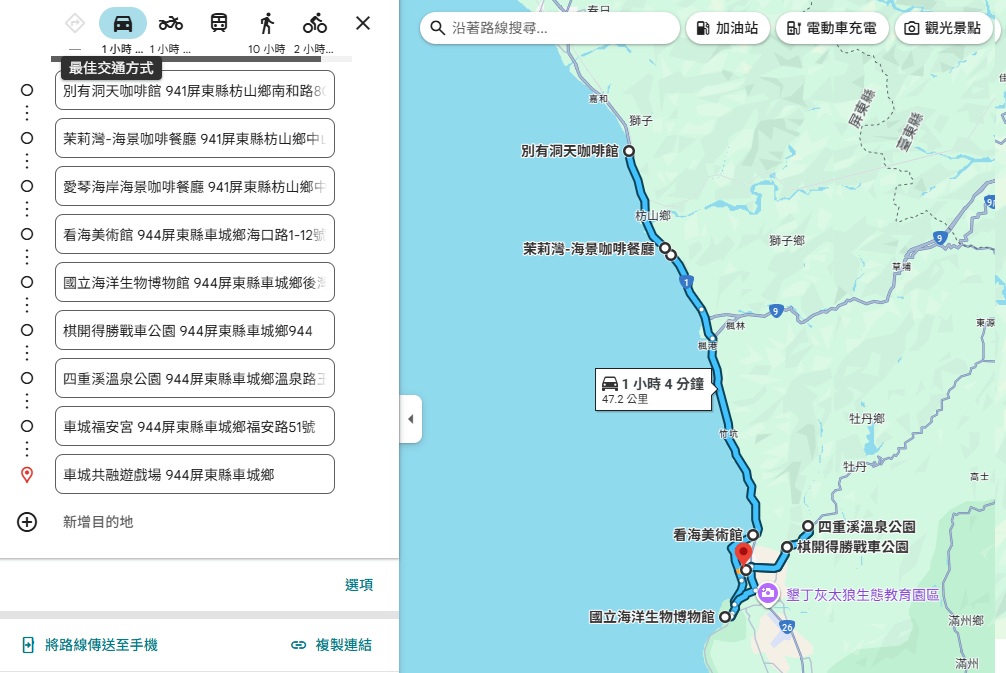Image resolution: width=1006 pixels, height=673 pixels.
Task: Toggle the 觀光景點 attractions layer
Action: click(x=942, y=28)
